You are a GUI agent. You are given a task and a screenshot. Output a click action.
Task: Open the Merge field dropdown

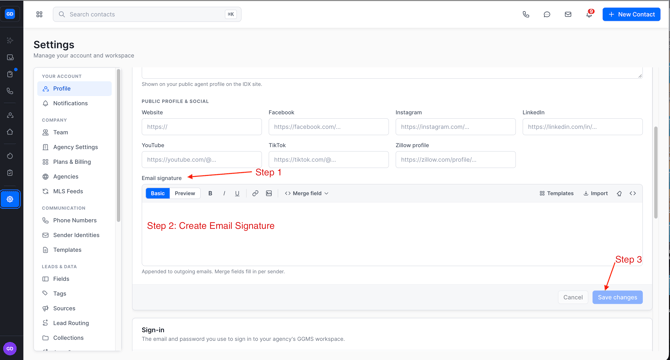click(306, 193)
